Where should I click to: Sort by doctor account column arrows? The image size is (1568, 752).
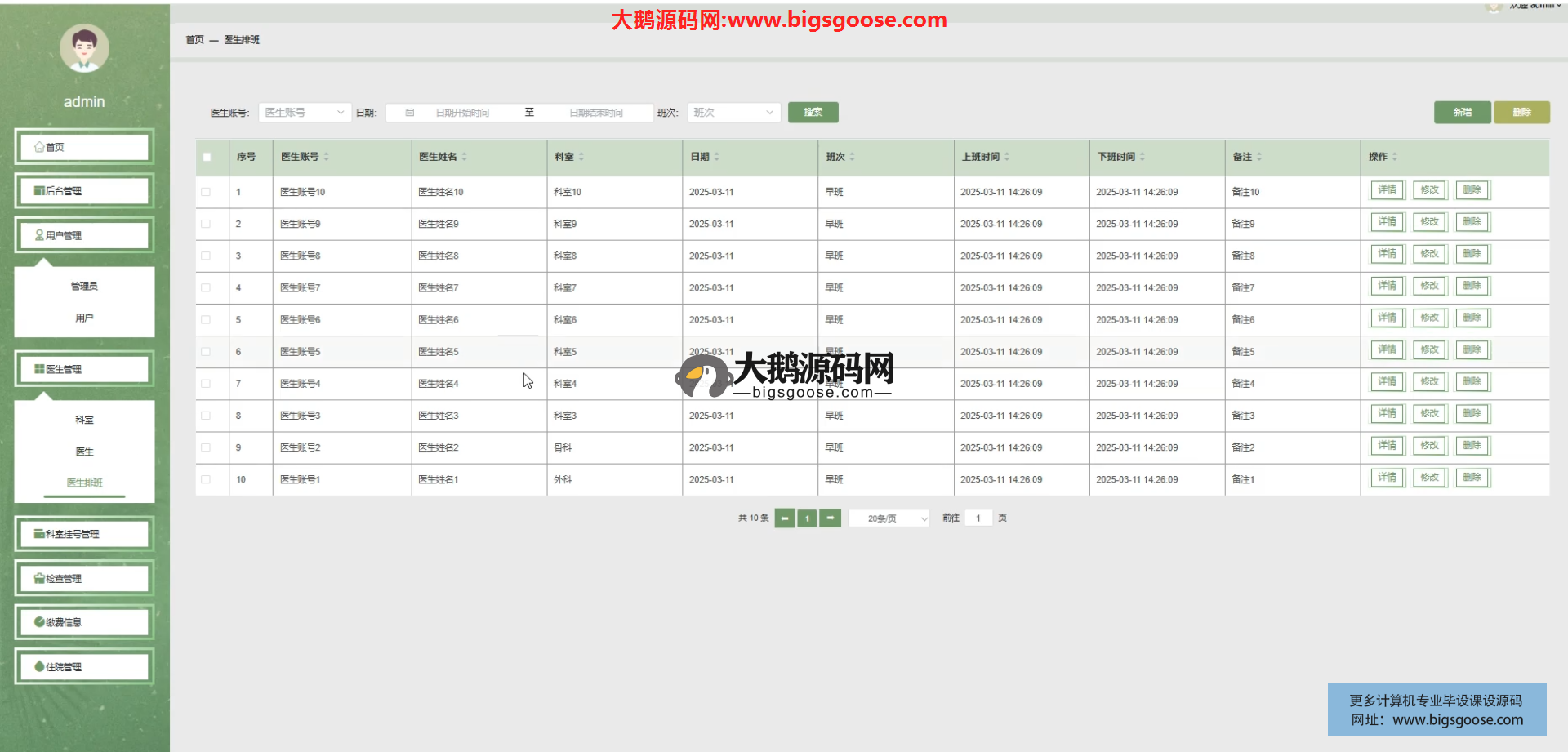(x=326, y=157)
